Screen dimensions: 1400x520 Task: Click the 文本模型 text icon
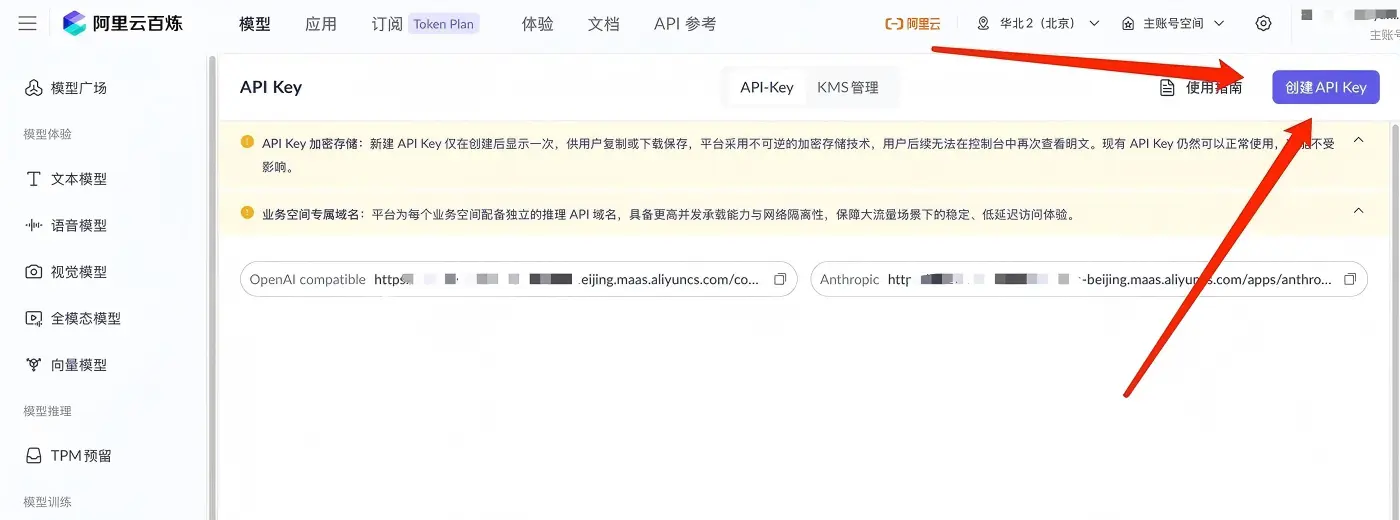coord(34,179)
